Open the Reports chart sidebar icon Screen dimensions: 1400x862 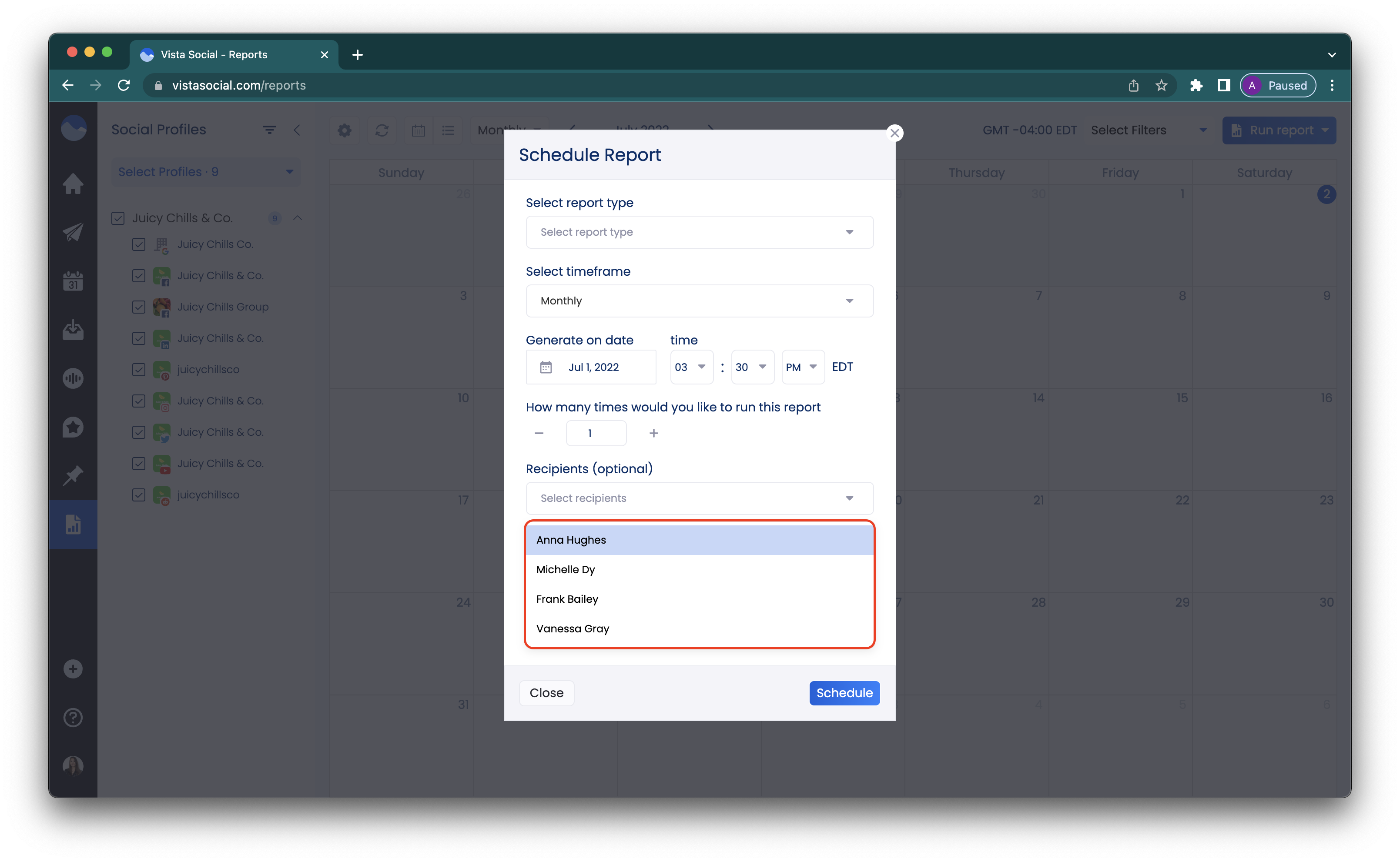pos(73,525)
